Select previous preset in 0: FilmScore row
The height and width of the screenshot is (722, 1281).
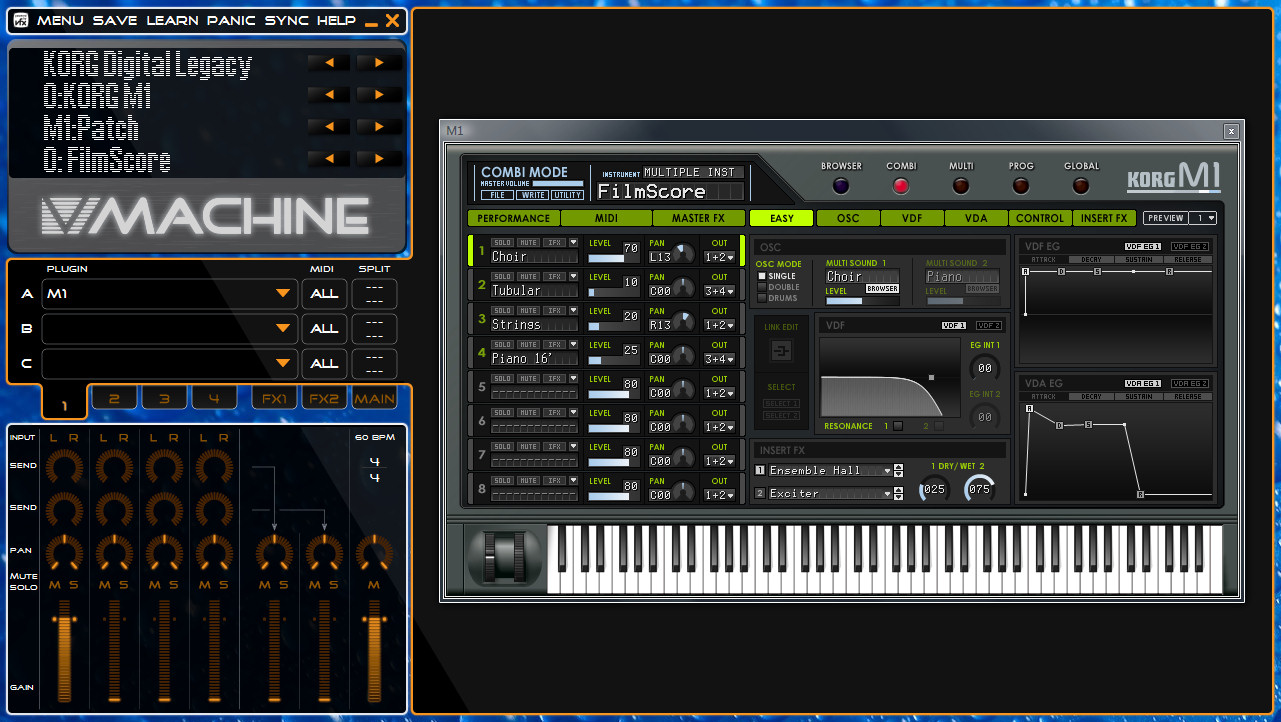pyautogui.click(x=329, y=158)
